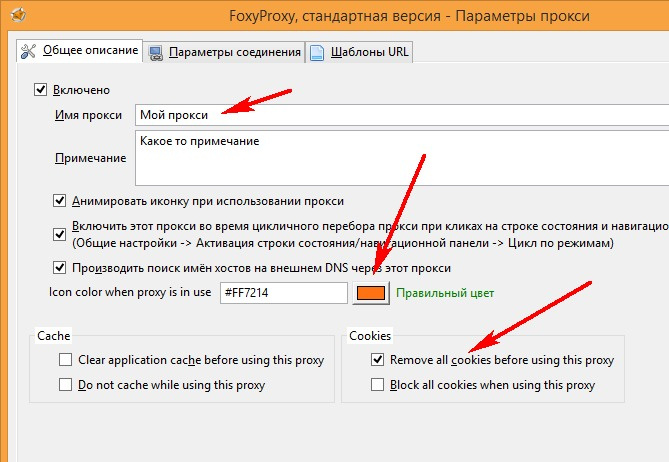Go to the Шаблоны URL tab
This screenshot has width=669, height=462.
coord(366,52)
